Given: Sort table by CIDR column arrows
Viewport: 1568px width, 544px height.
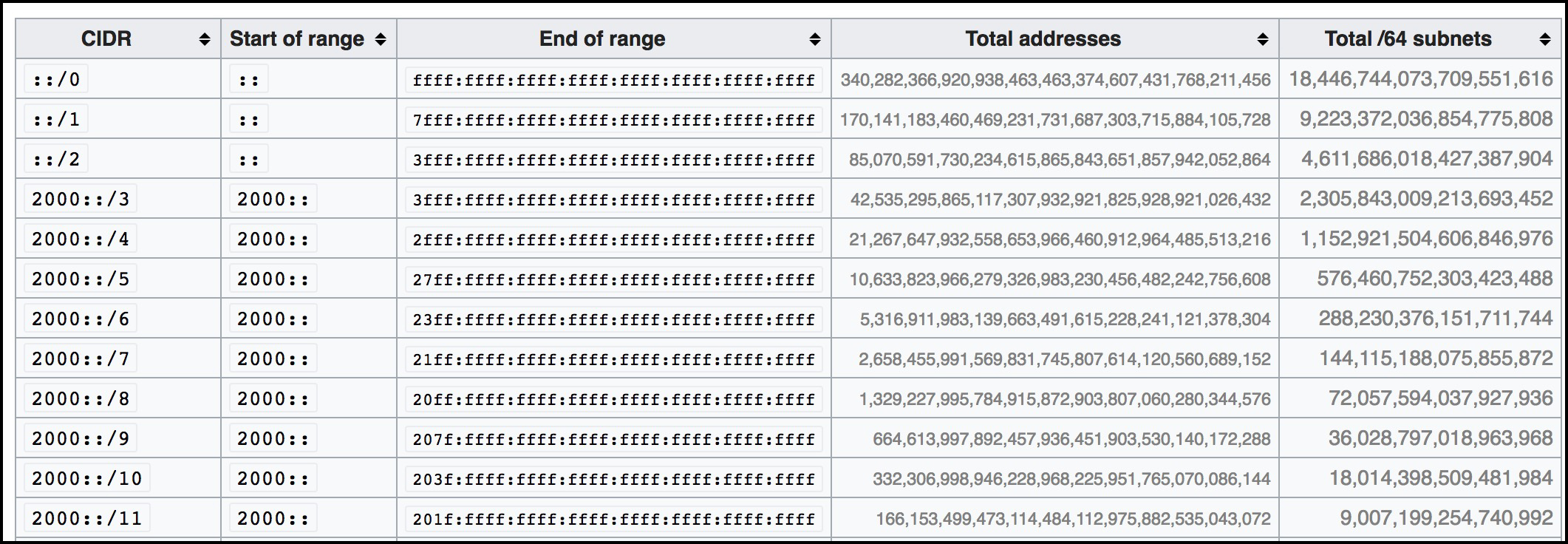Looking at the screenshot, I should (x=205, y=40).
